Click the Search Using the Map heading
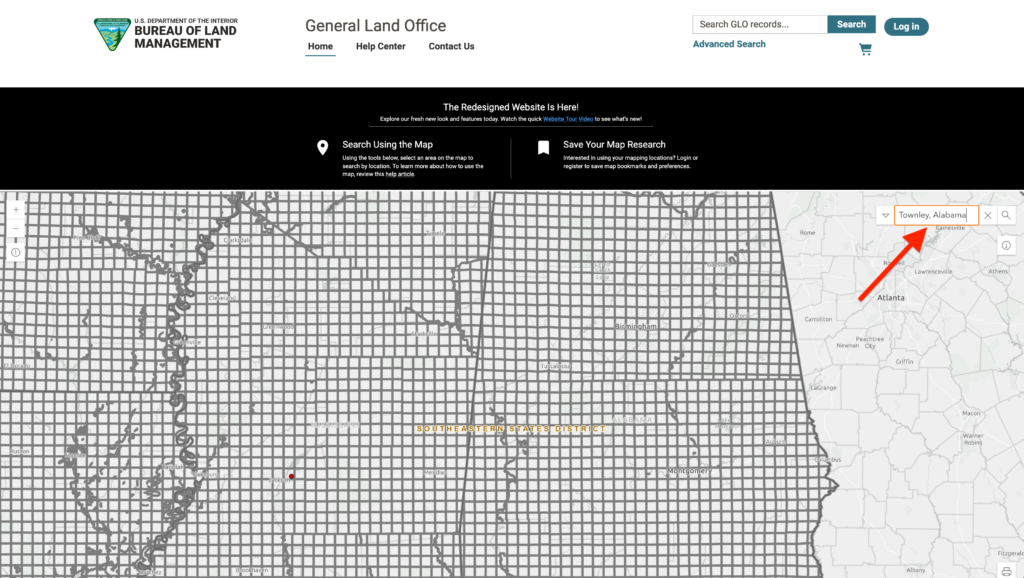The image size is (1024, 578). [x=387, y=144]
